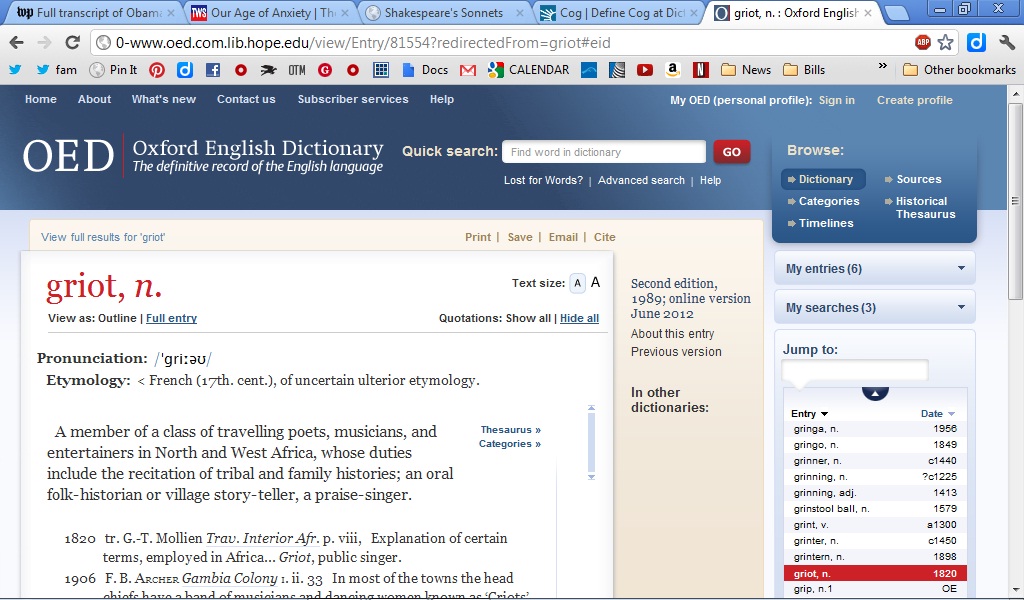
Task: Open the YouTube bookmark icon
Action: pos(645,70)
